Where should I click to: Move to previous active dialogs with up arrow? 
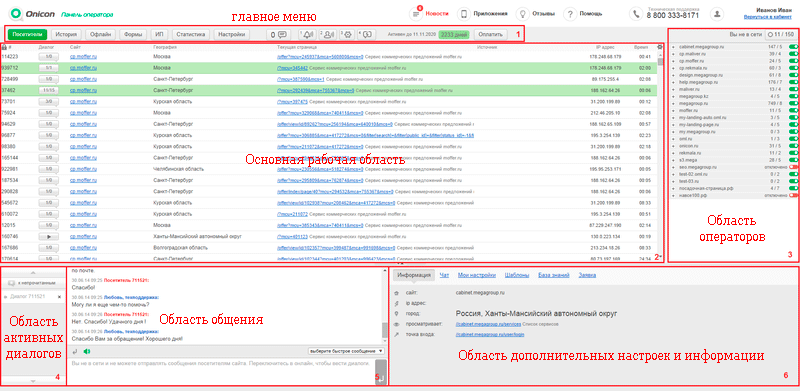click(x=33, y=274)
